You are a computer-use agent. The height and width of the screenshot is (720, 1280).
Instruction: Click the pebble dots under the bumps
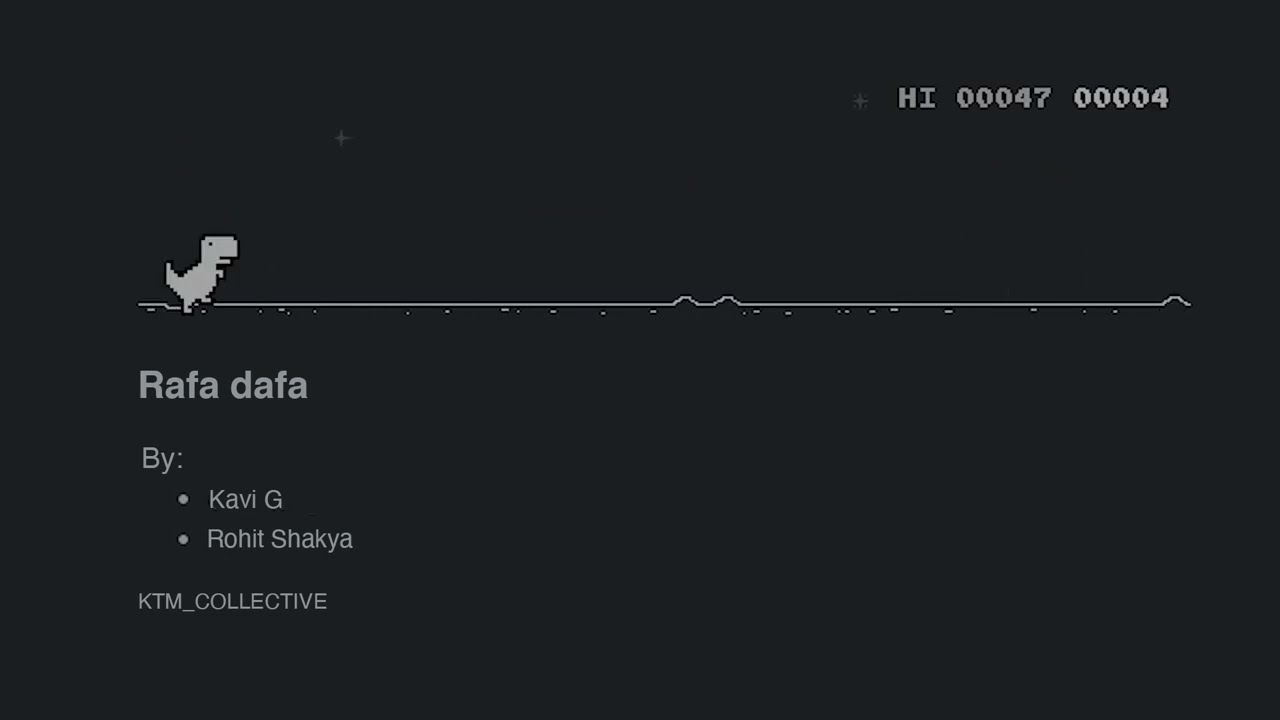(x=766, y=313)
